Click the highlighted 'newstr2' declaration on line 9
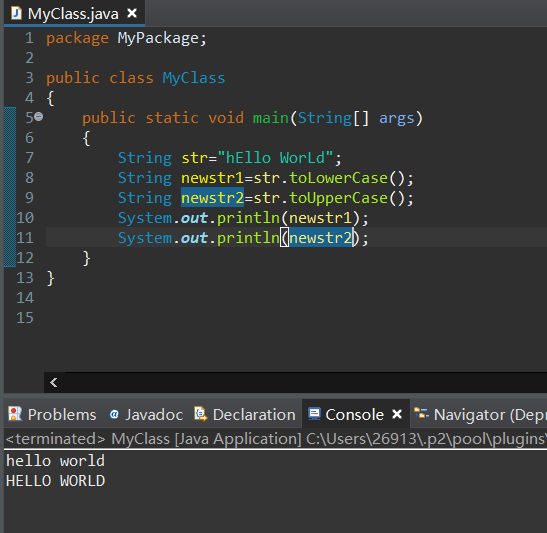 click(x=212, y=198)
